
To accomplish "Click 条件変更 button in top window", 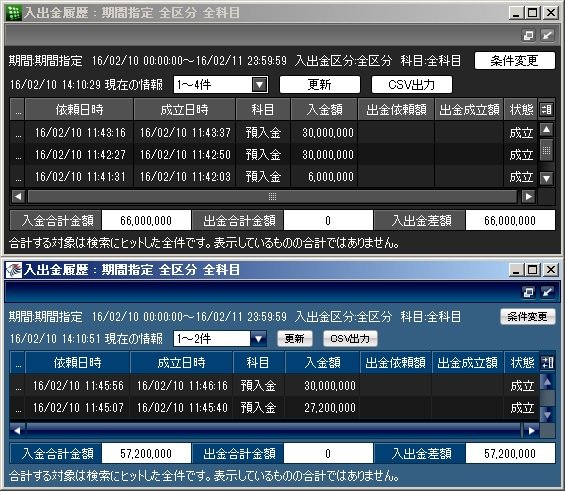I will [x=515, y=61].
